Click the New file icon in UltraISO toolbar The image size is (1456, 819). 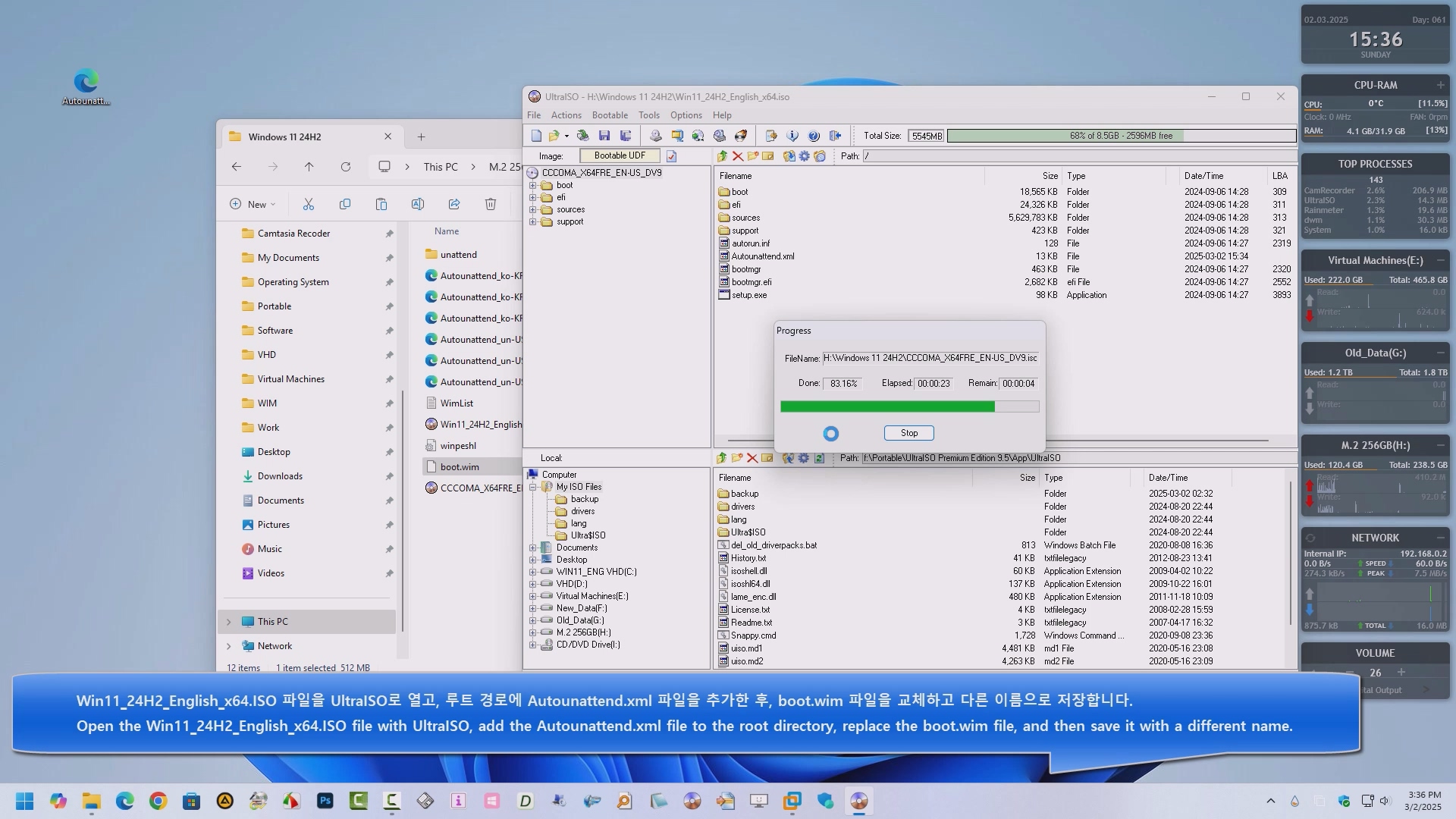coord(536,136)
